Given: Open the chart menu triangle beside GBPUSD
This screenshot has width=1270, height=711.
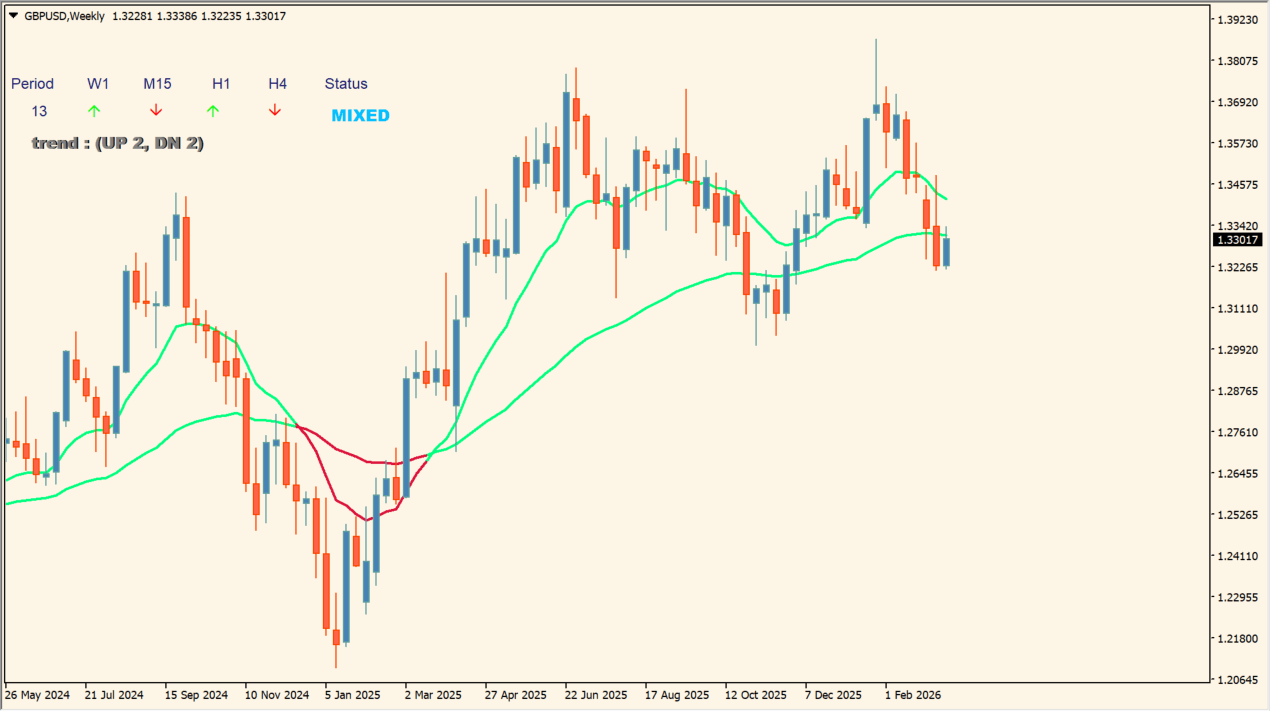Looking at the screenshot, I should click(x=13, y=16).
